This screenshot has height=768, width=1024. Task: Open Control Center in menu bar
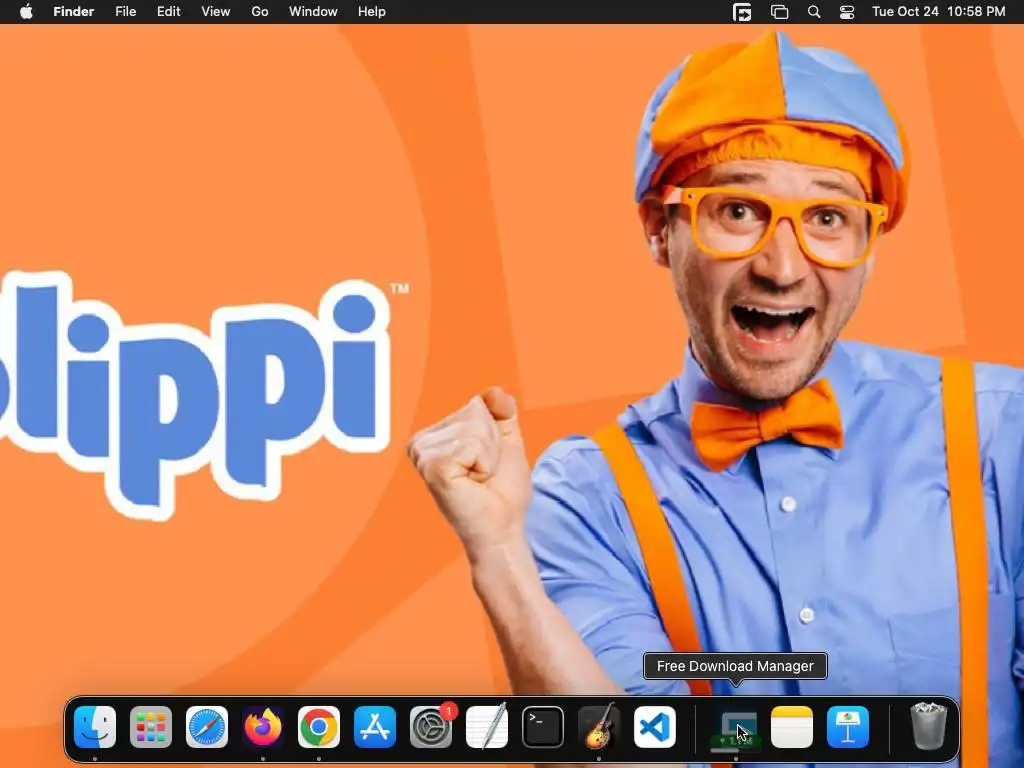click(847, 12)
